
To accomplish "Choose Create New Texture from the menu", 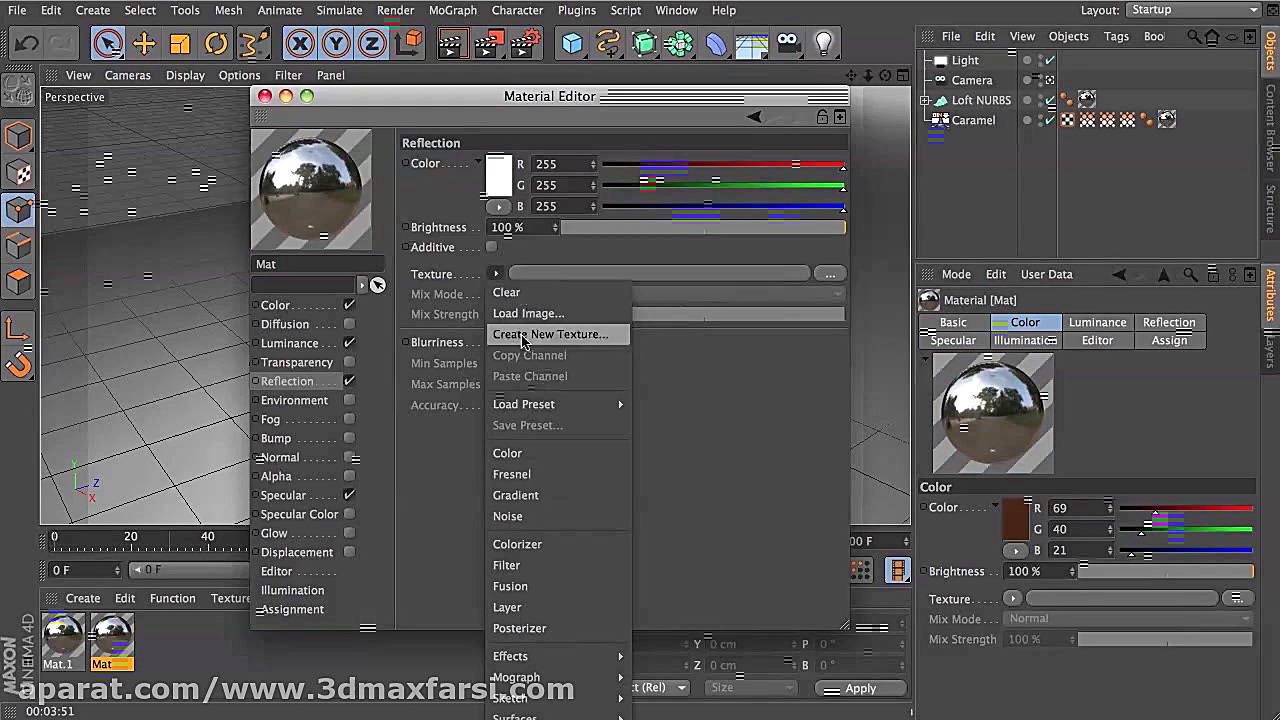I will tap(550, 334).
